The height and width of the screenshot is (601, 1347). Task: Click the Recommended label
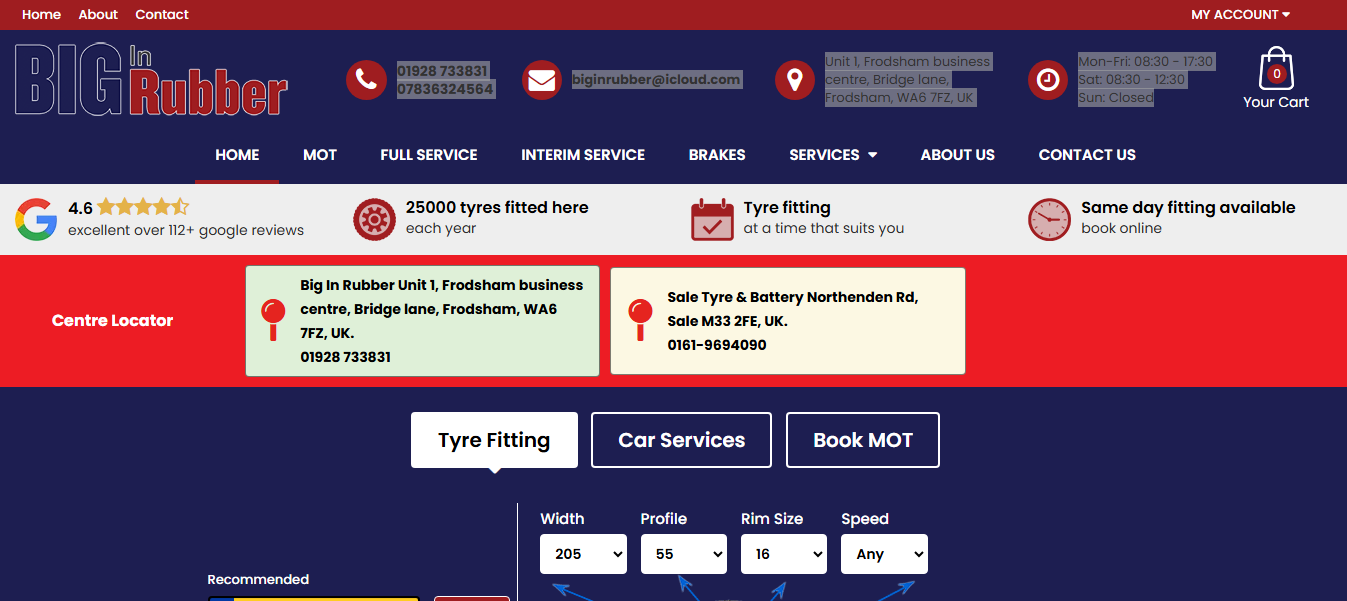[x=258, y=580]
